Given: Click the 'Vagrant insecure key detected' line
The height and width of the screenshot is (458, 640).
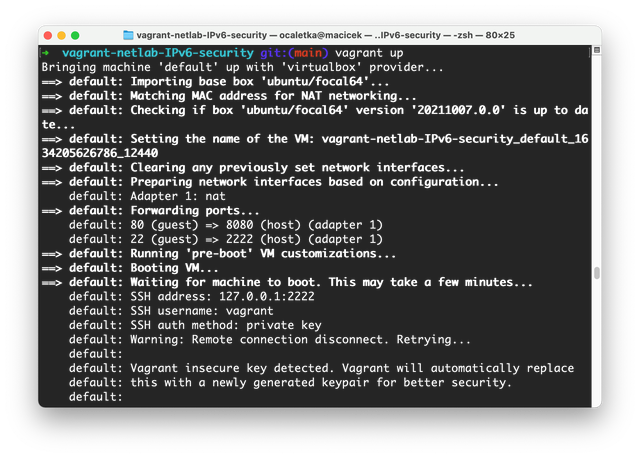Looking at the screenshot, I should [x=321, y=368].
